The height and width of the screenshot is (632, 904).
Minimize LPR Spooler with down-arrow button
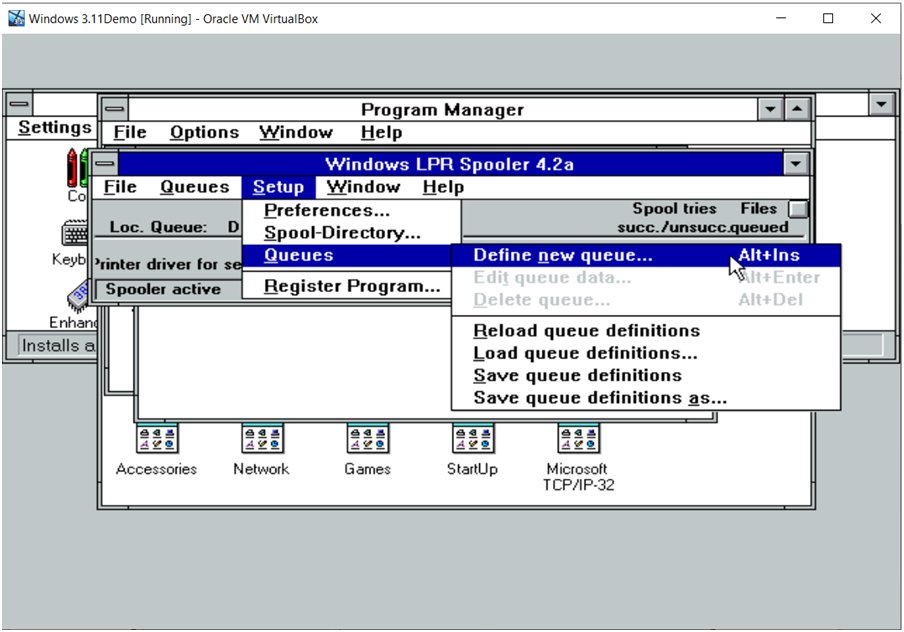pos(796,164)
